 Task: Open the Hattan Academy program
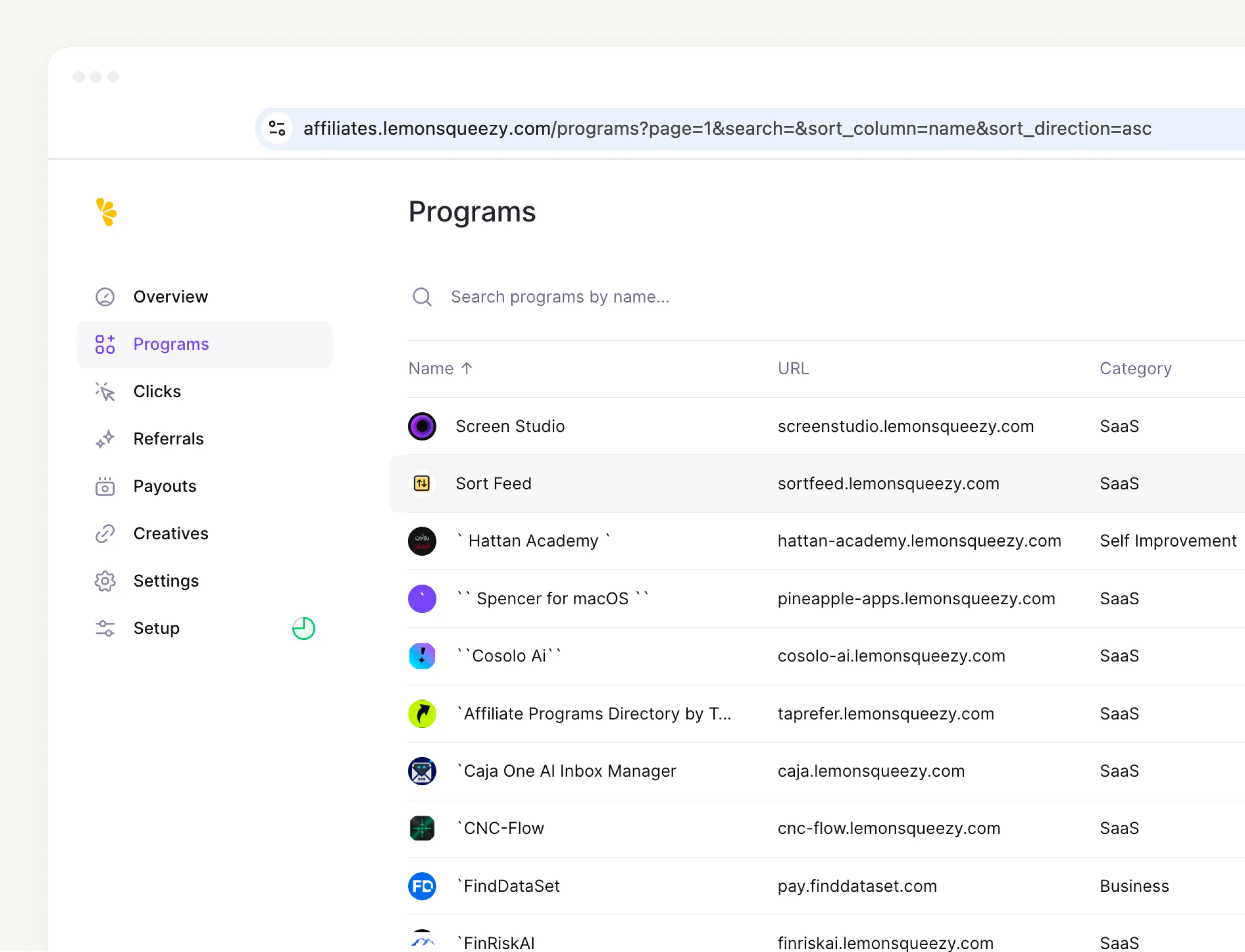coord(533,541)
